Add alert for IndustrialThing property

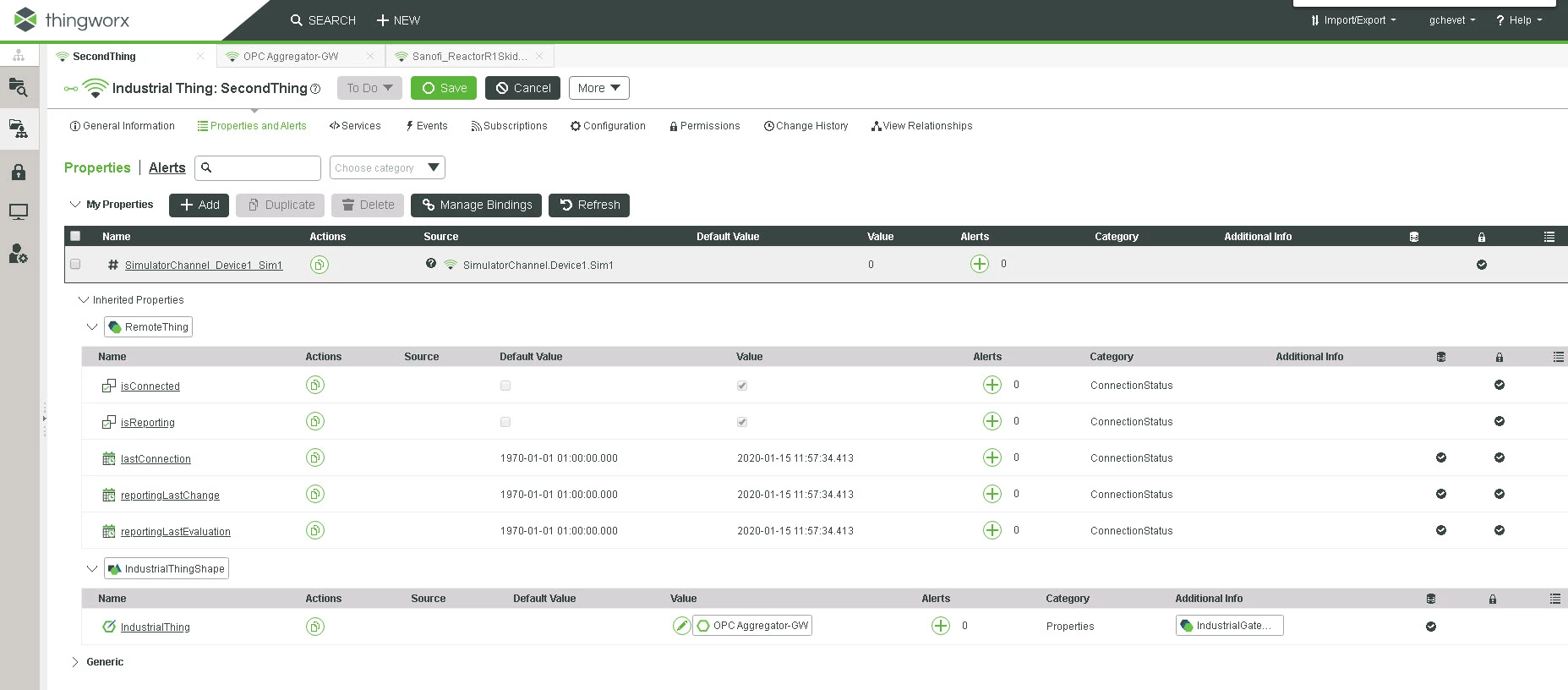pyautogui.click(x=941, y=626)
